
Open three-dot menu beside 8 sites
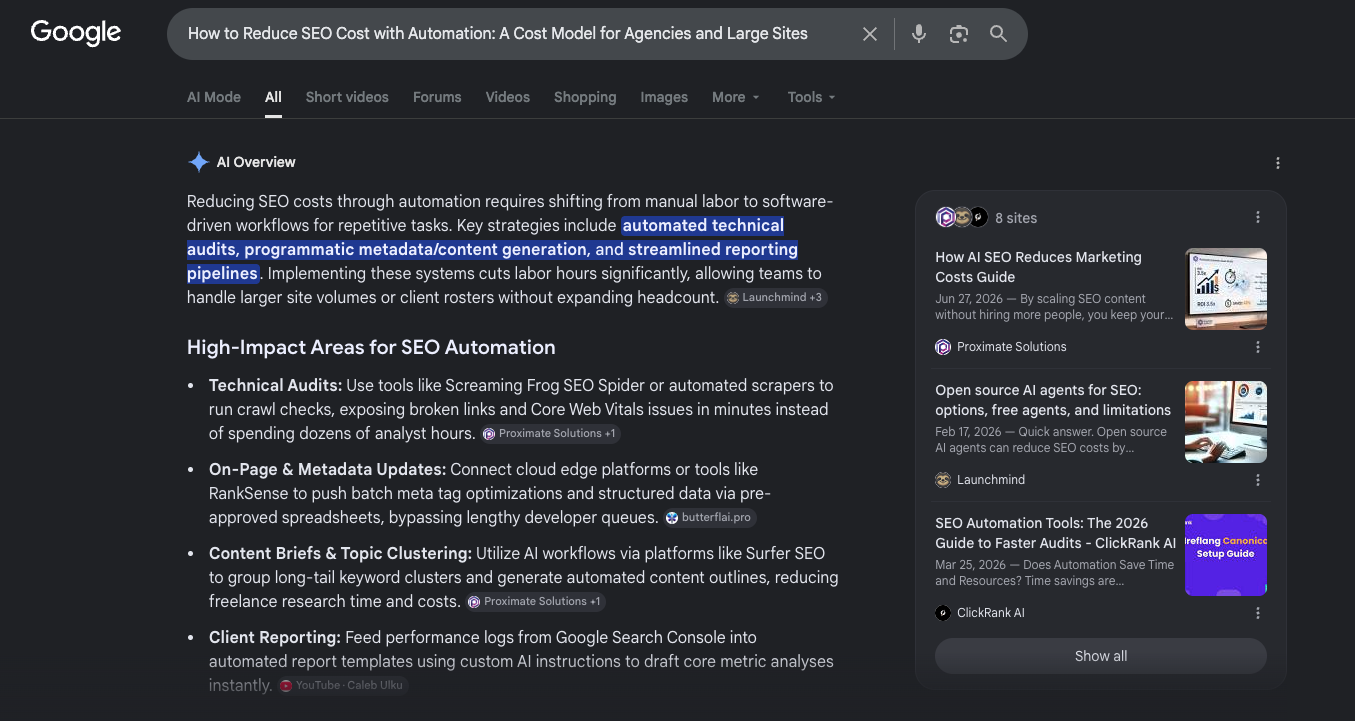coord(1258,217)
